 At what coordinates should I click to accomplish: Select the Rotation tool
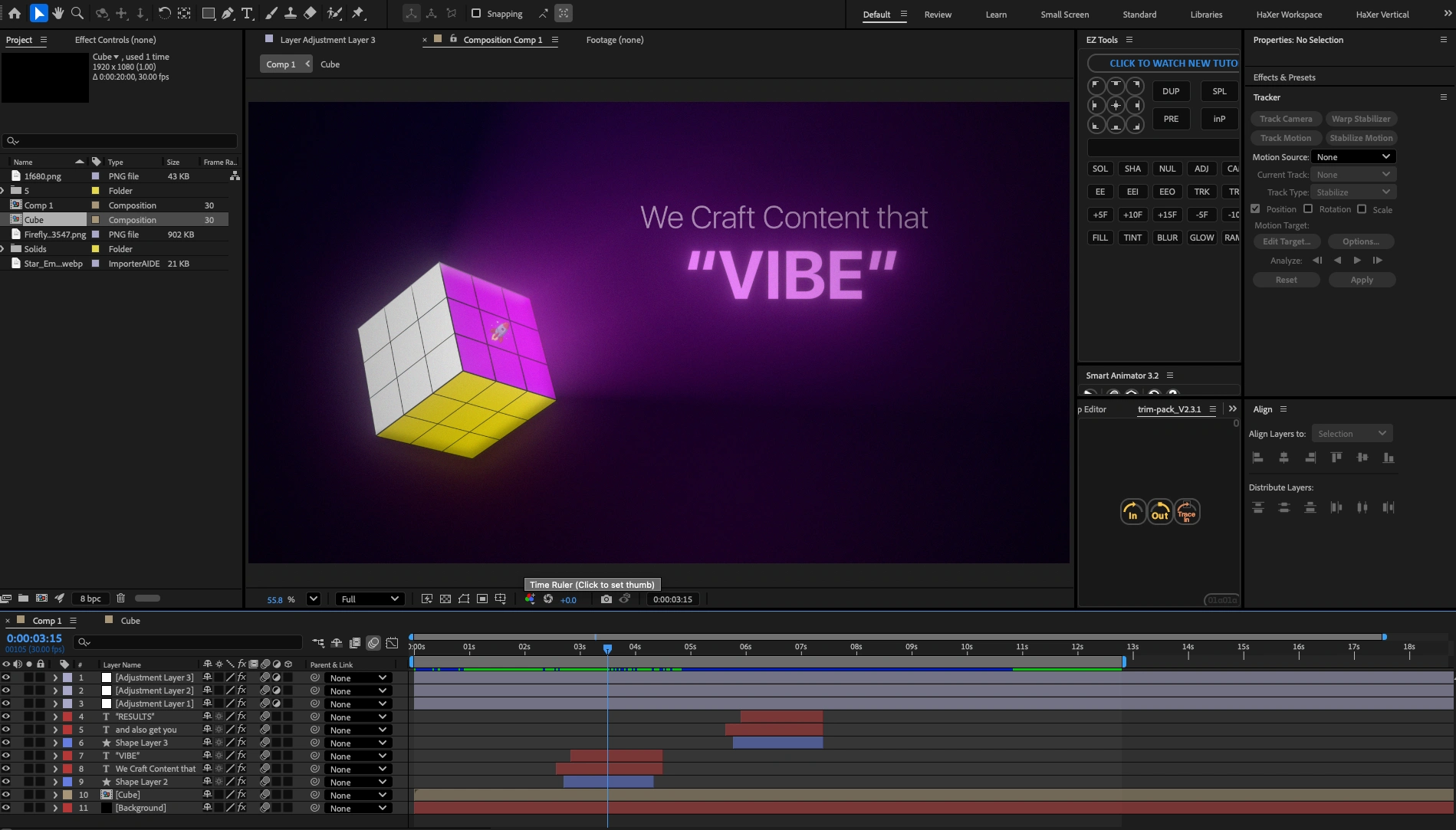164,13
